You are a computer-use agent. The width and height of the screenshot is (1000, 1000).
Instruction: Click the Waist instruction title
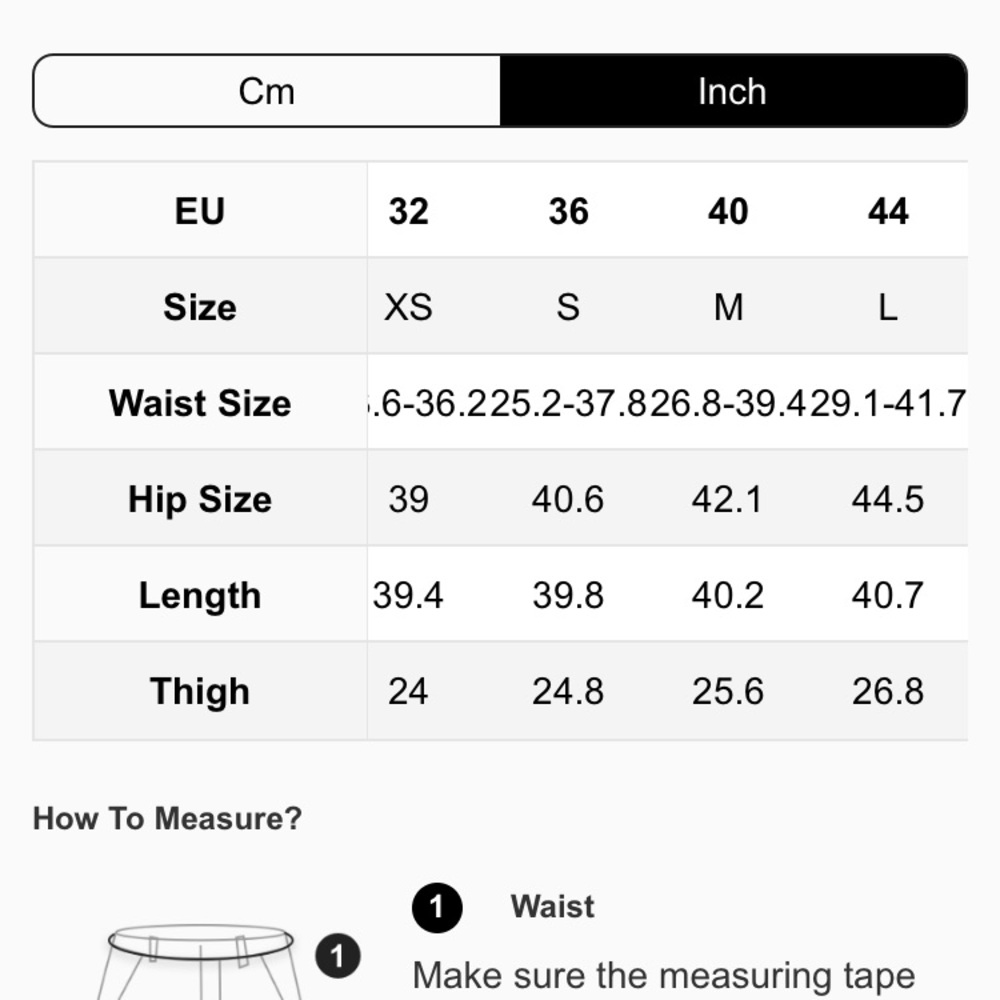pos(552,906)
